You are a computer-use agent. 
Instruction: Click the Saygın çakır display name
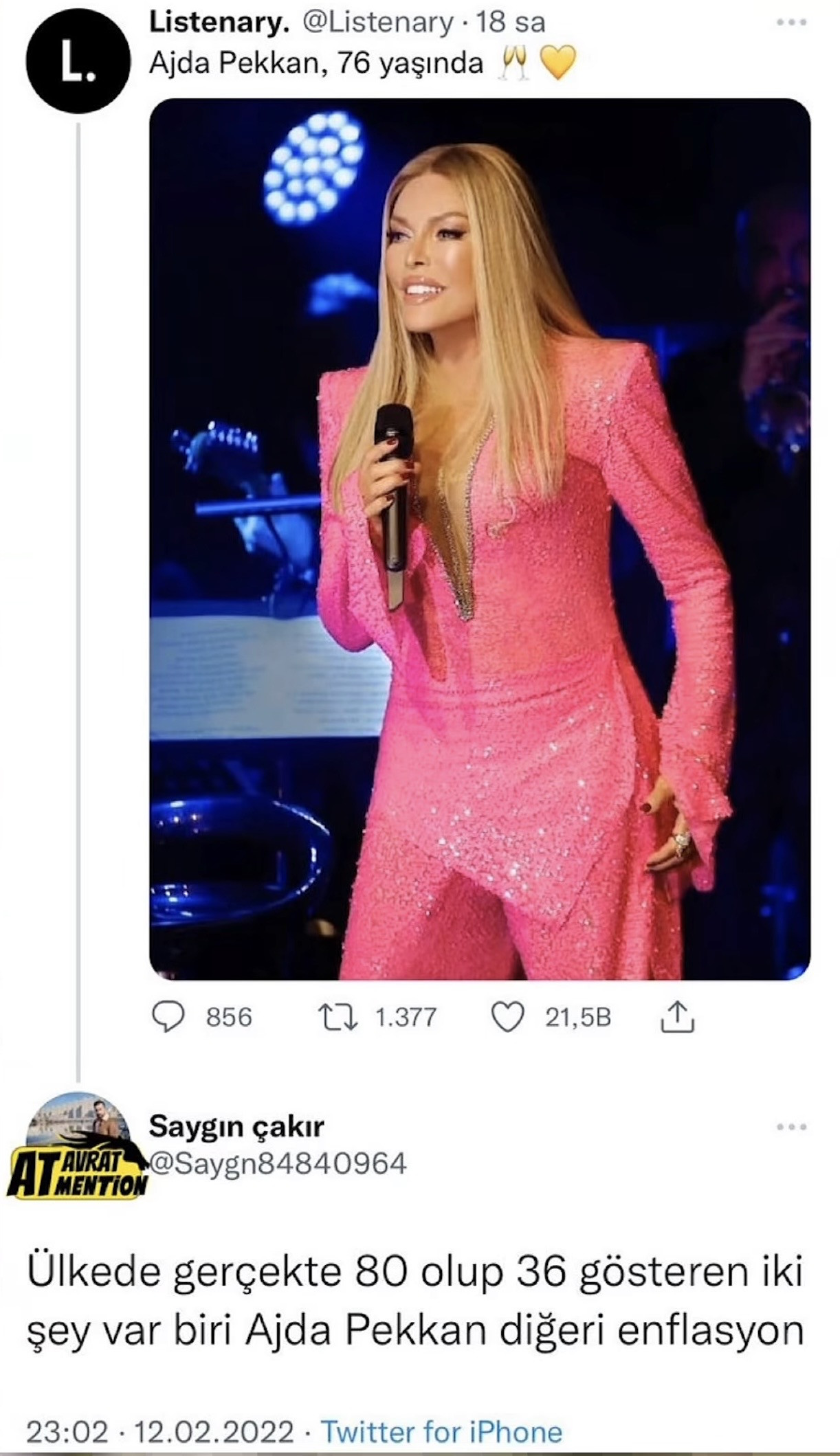[x=236, y=1126]
